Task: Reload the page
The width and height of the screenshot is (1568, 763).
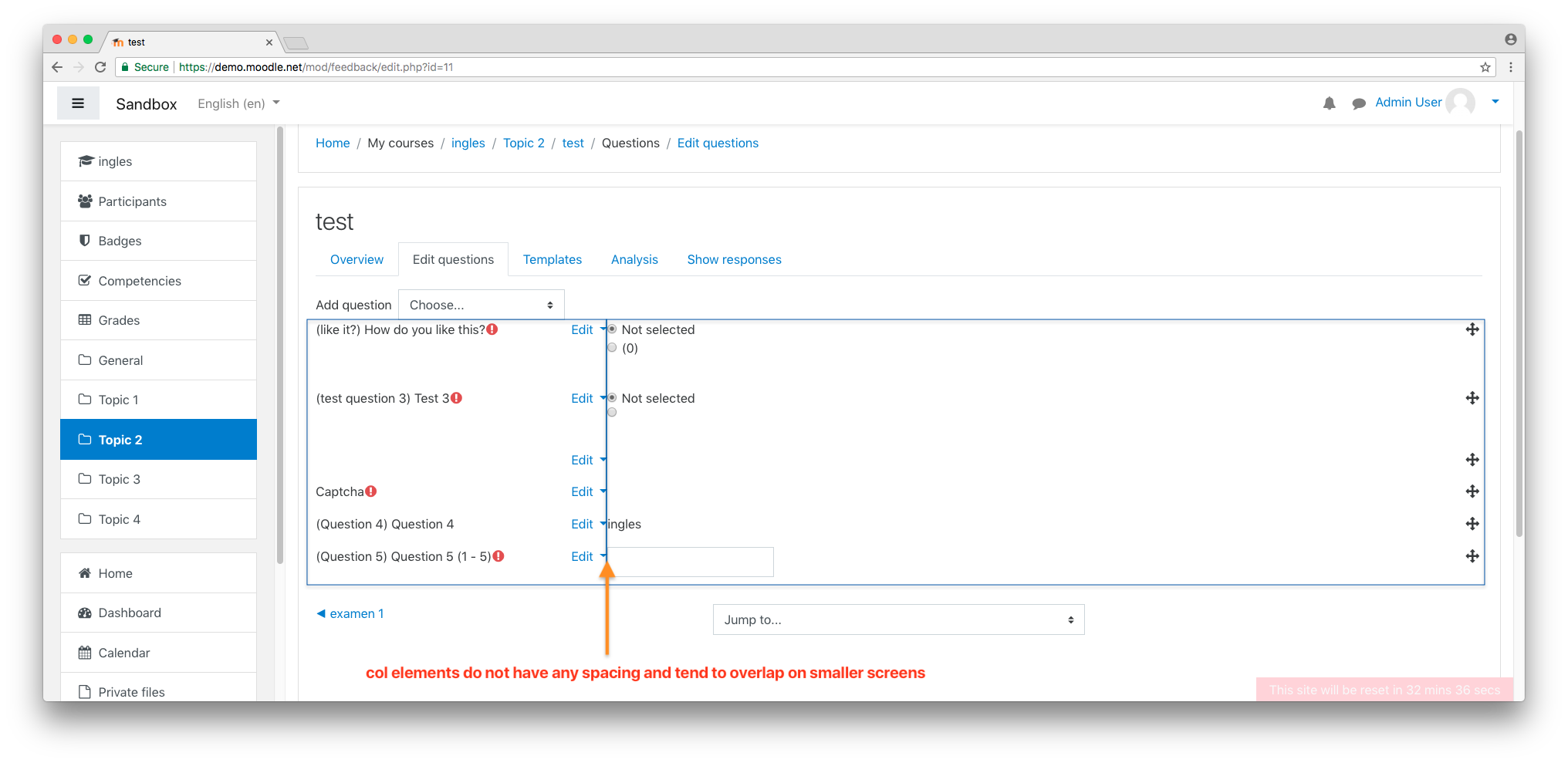Action: point(100,67)
